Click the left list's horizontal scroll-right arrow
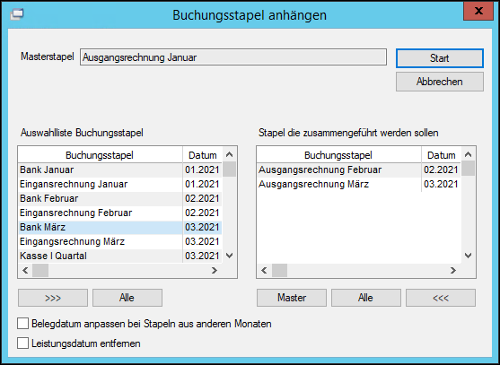The width and height of the screenshot is (500, 365). click(214, 270)
